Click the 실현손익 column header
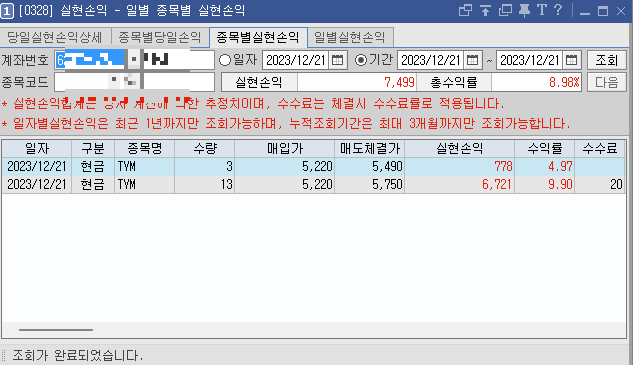This screenshot has width=633, height=365. [459, 149]
